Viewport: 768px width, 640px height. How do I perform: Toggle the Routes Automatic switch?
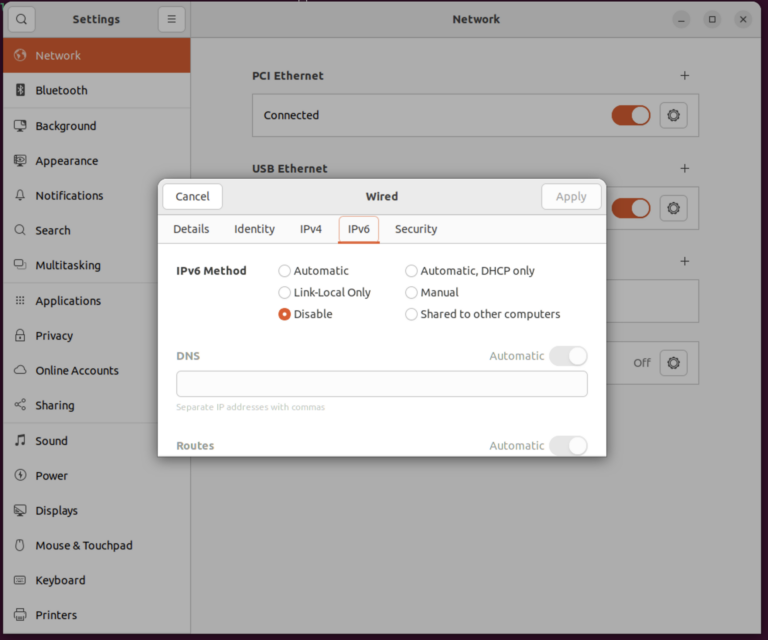568,445
